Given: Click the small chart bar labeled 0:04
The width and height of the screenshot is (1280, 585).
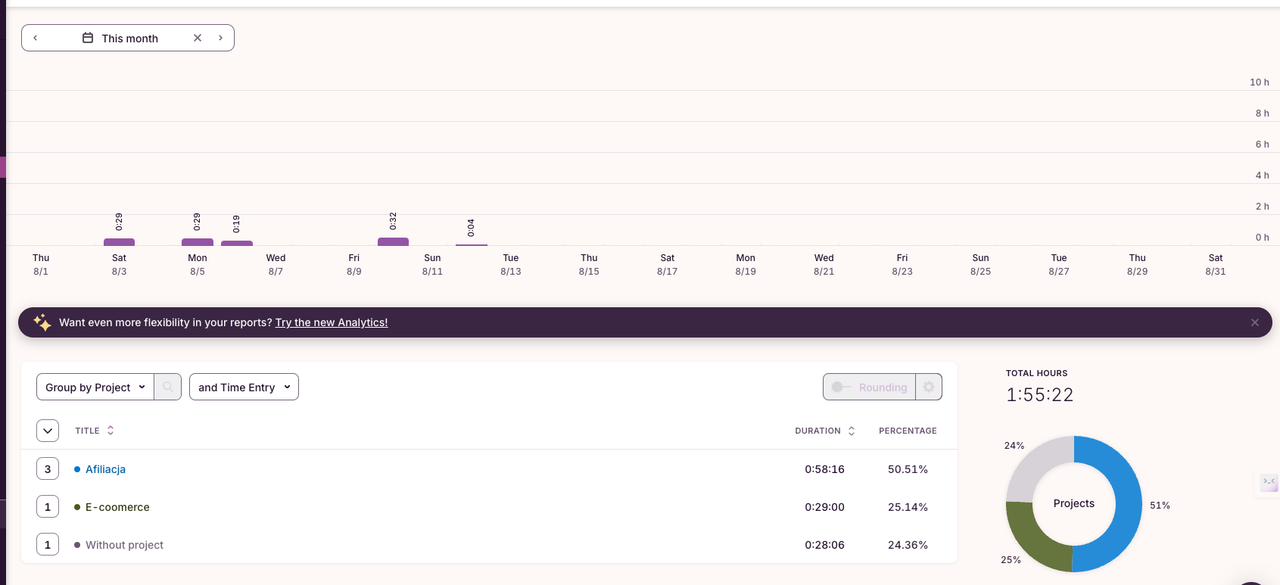Looking at the screenshot, I should point(471,244).
